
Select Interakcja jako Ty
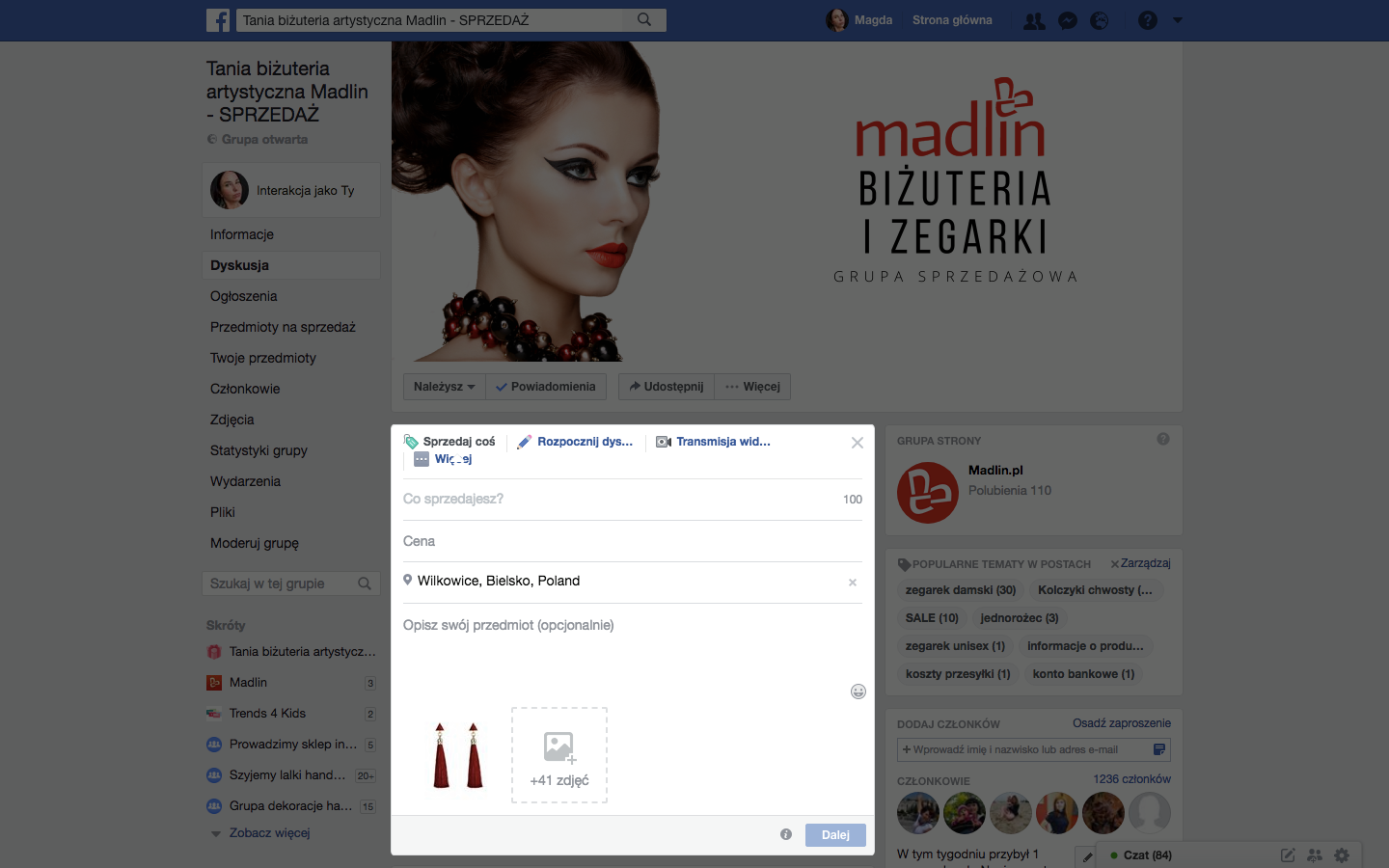click(291, 190)
